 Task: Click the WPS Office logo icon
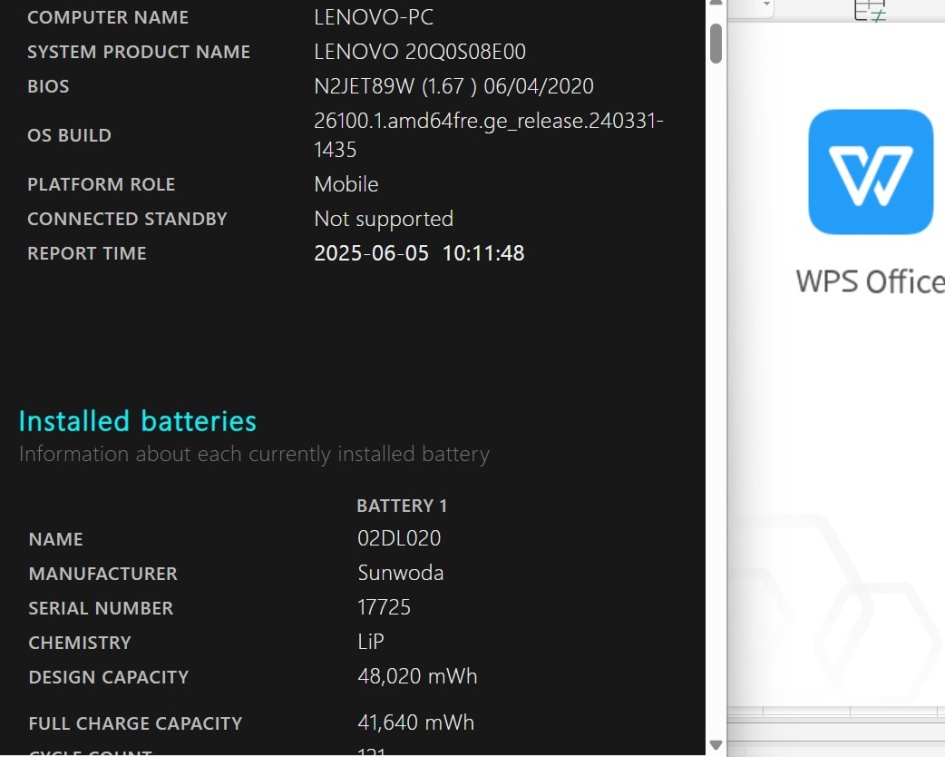(870, 172)
